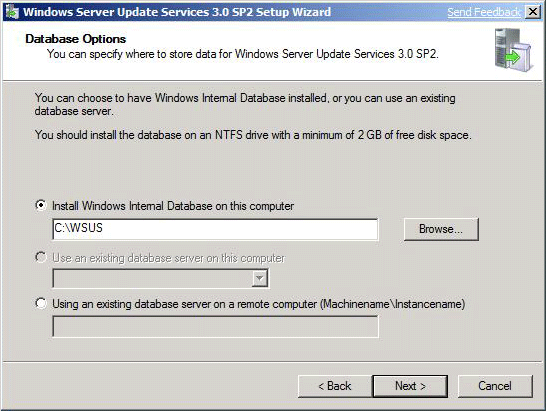Click the Machinename\Instancename input field

tap(215, 326)
